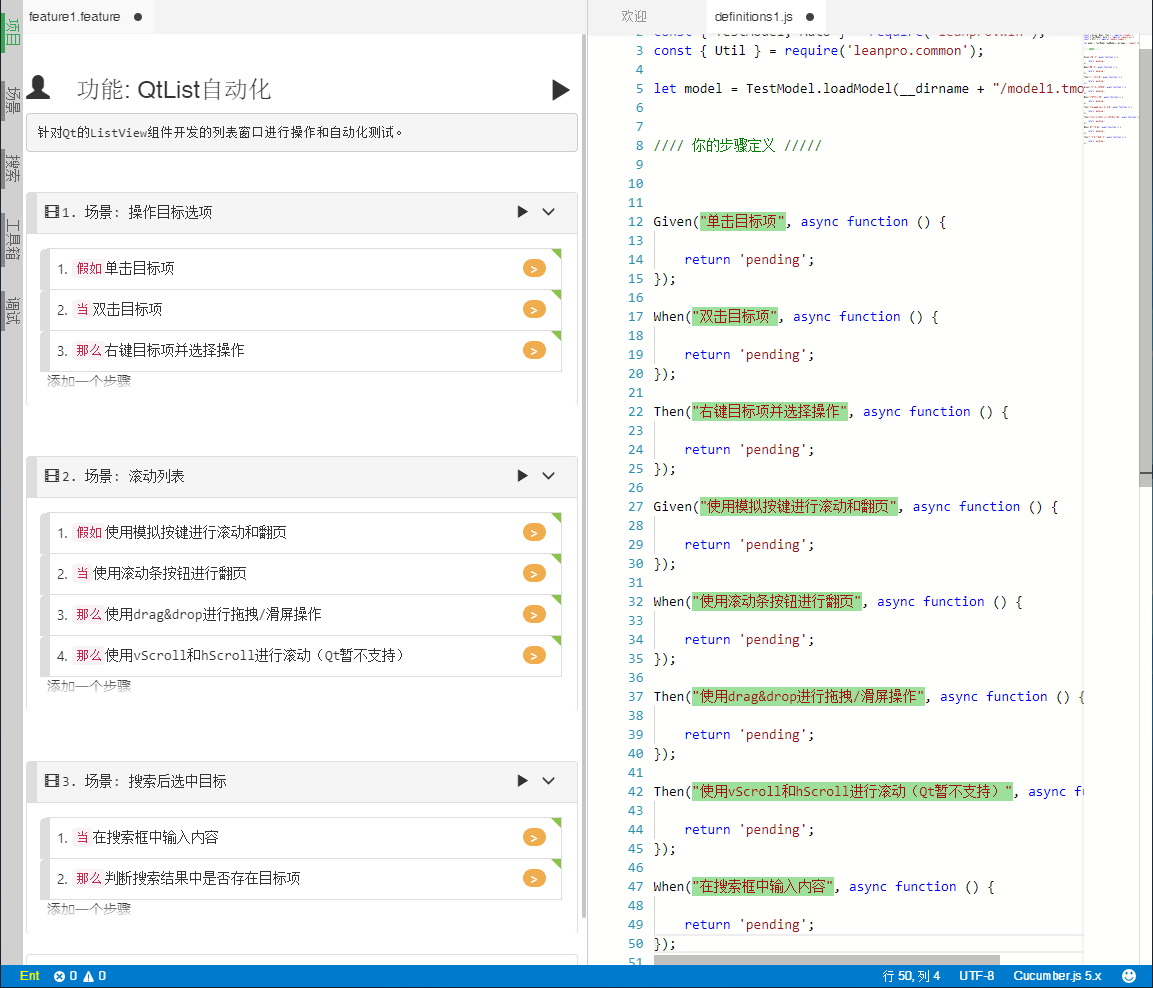Select step 那么 判断搜索结果中是否存在目标项
This screenshot has width=1153, height=988.
coord(301,878)
